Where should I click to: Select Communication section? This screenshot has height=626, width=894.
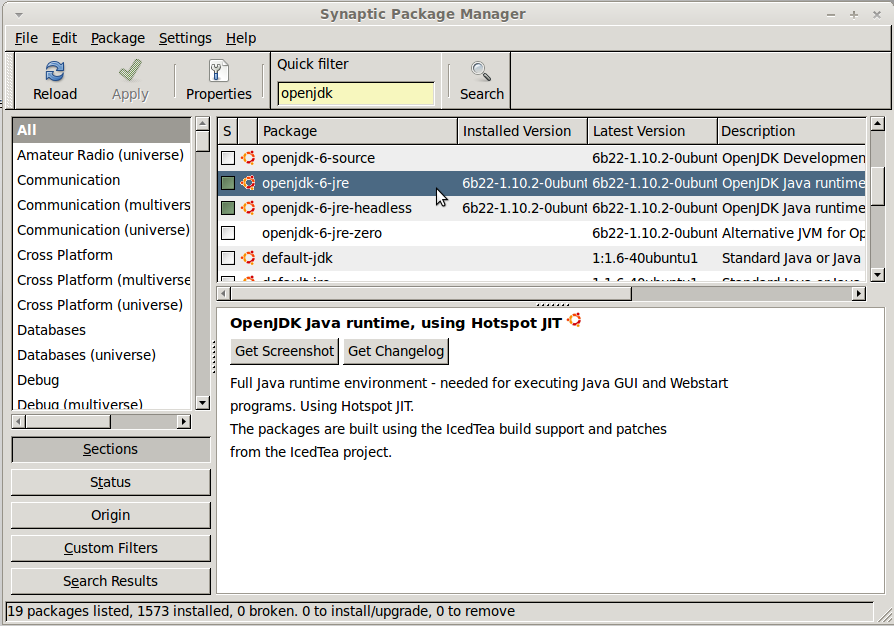(101, 180)
